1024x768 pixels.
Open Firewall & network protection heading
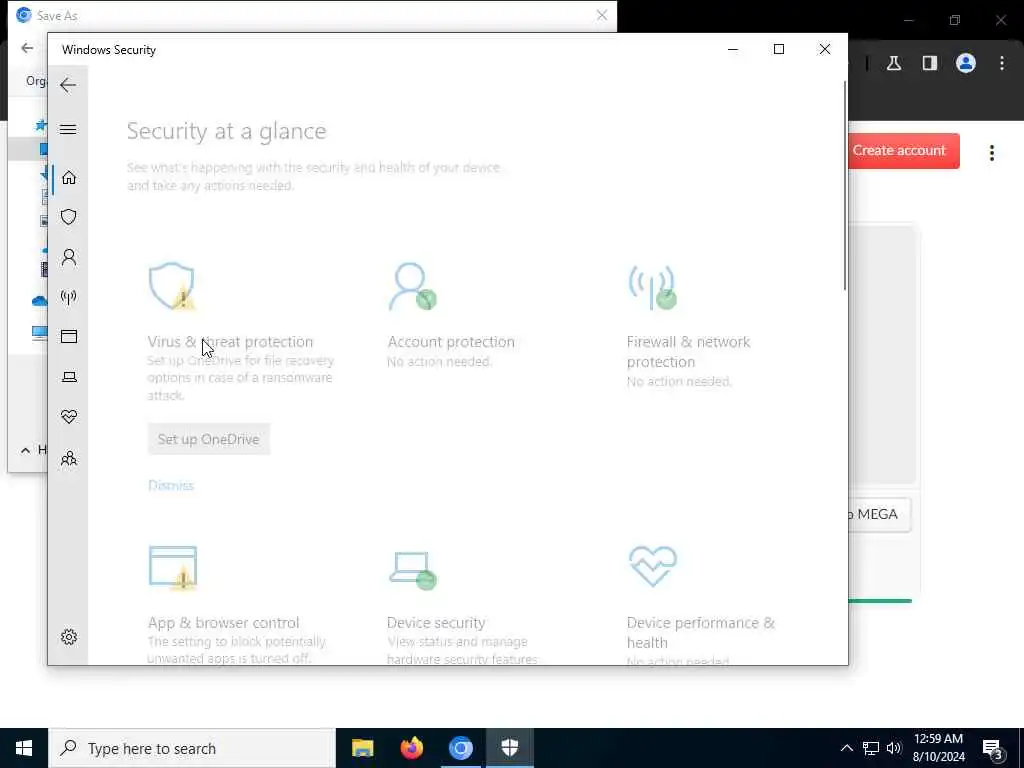[688, 351]
